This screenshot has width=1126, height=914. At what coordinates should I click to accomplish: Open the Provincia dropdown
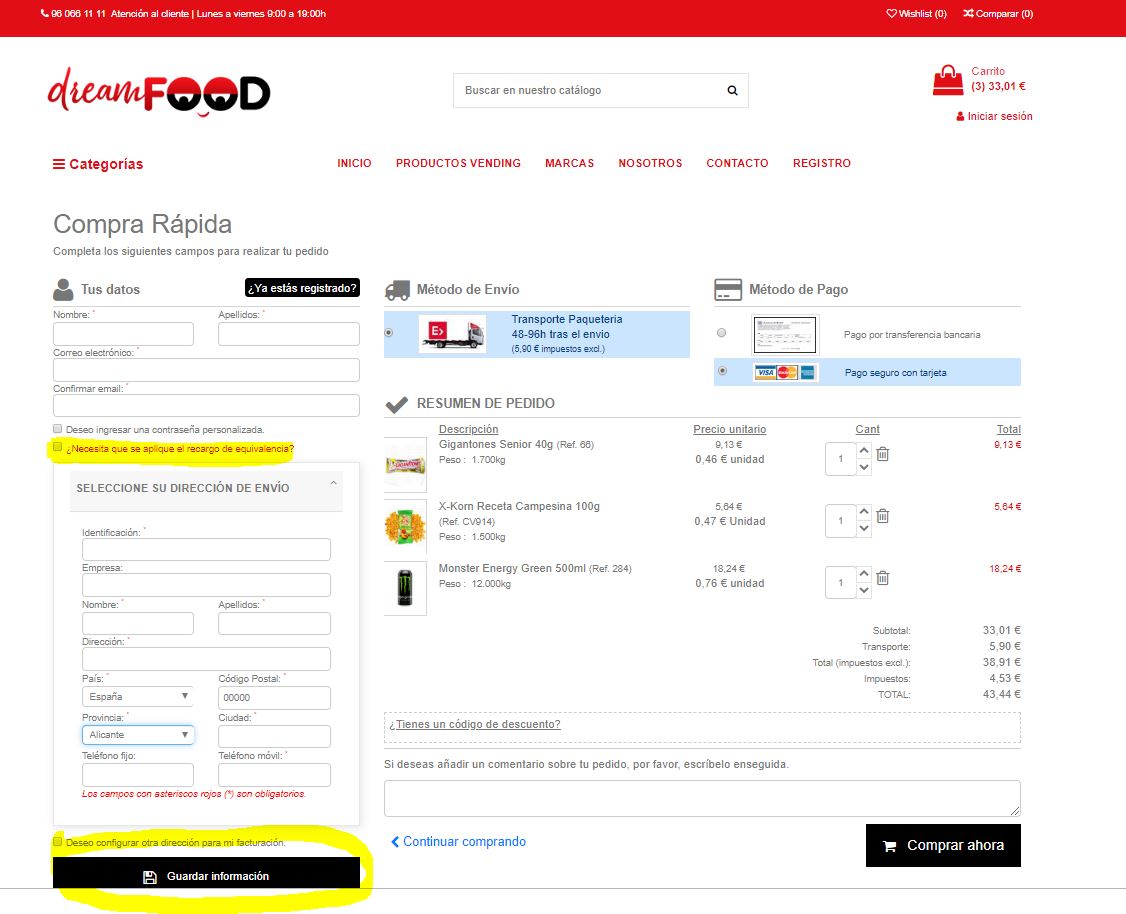[x=138, y=735]
